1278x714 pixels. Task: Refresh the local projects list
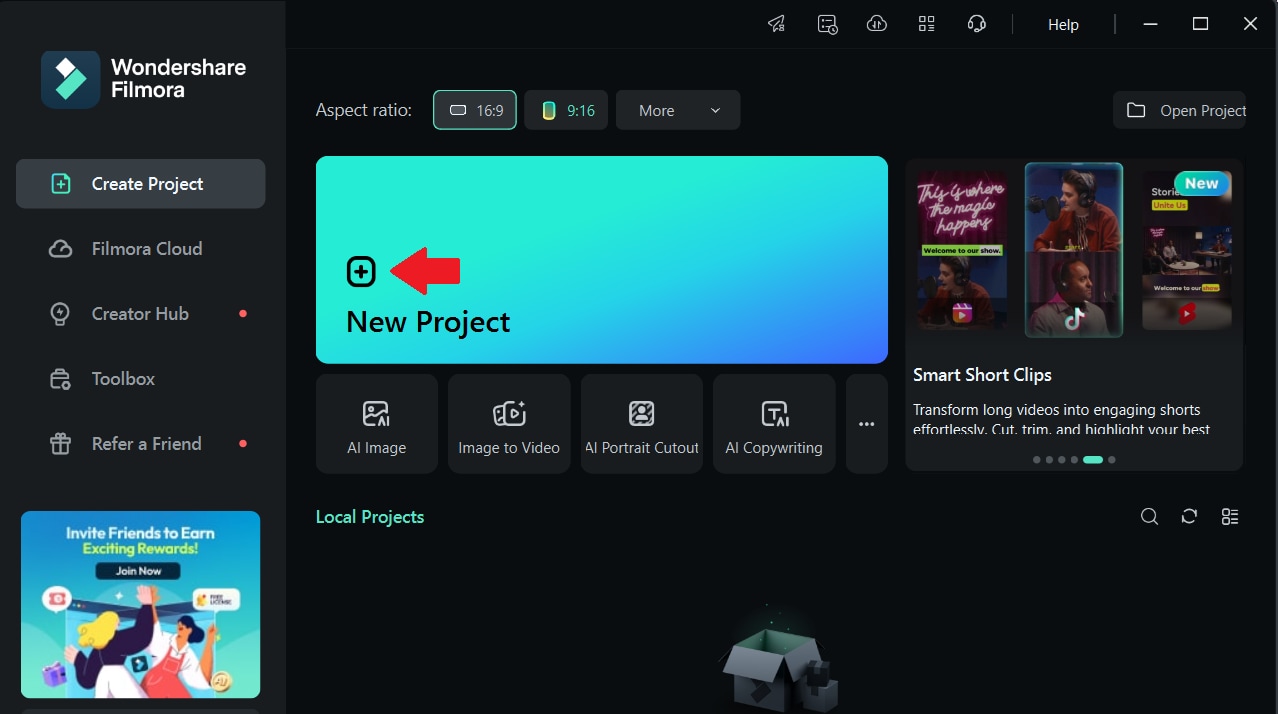[x=1189, y=517]
